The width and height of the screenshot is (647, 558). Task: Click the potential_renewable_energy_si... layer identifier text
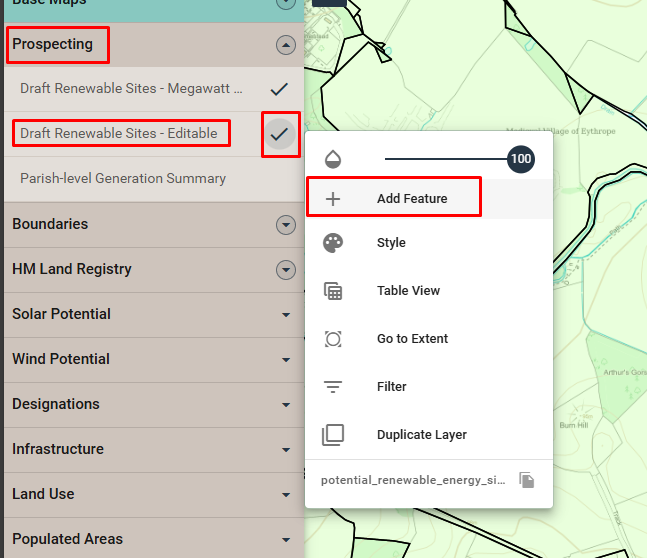point(413,480)
